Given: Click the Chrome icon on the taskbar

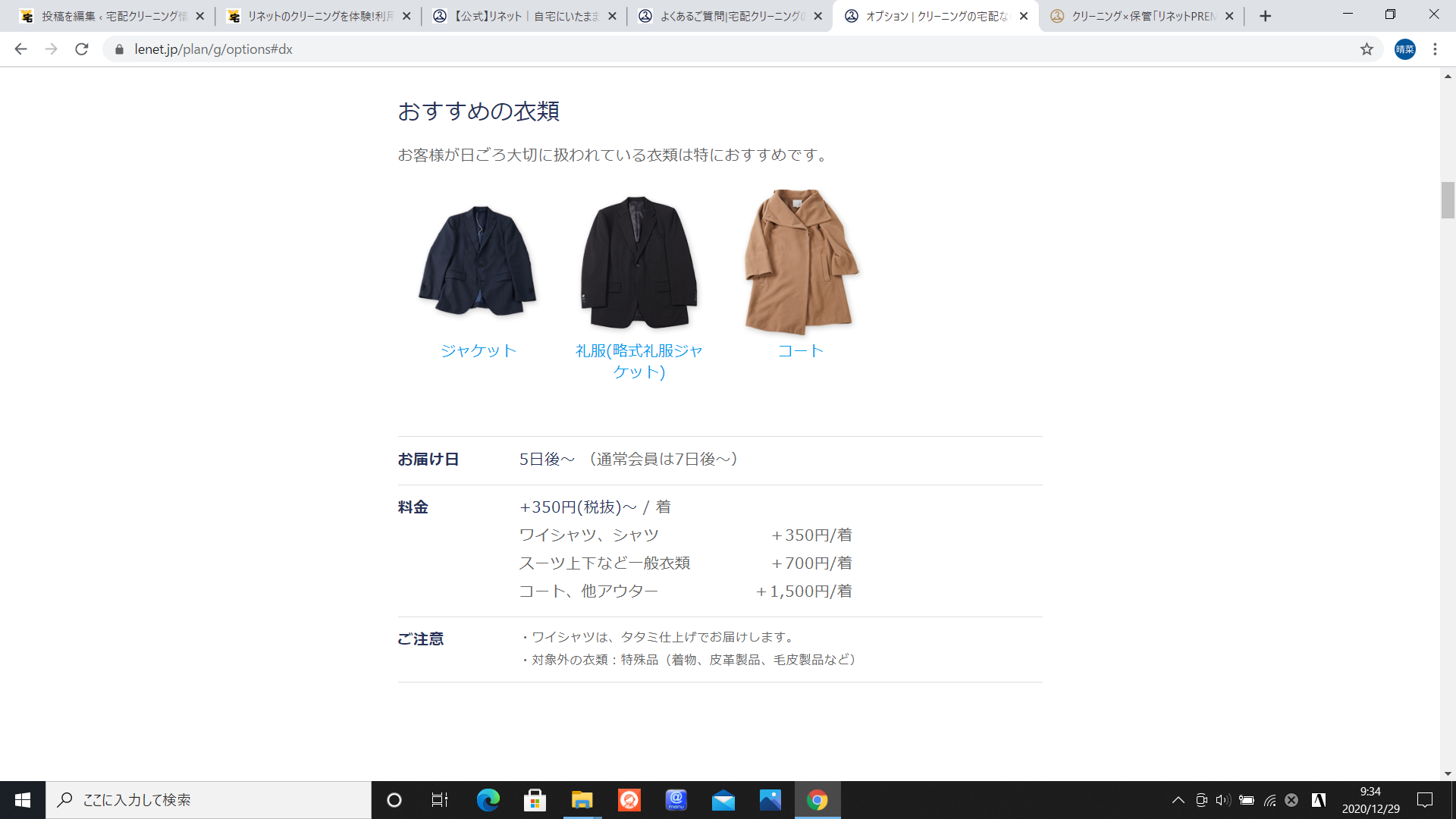Looking at the screenshot, I should tap(817, 800).
